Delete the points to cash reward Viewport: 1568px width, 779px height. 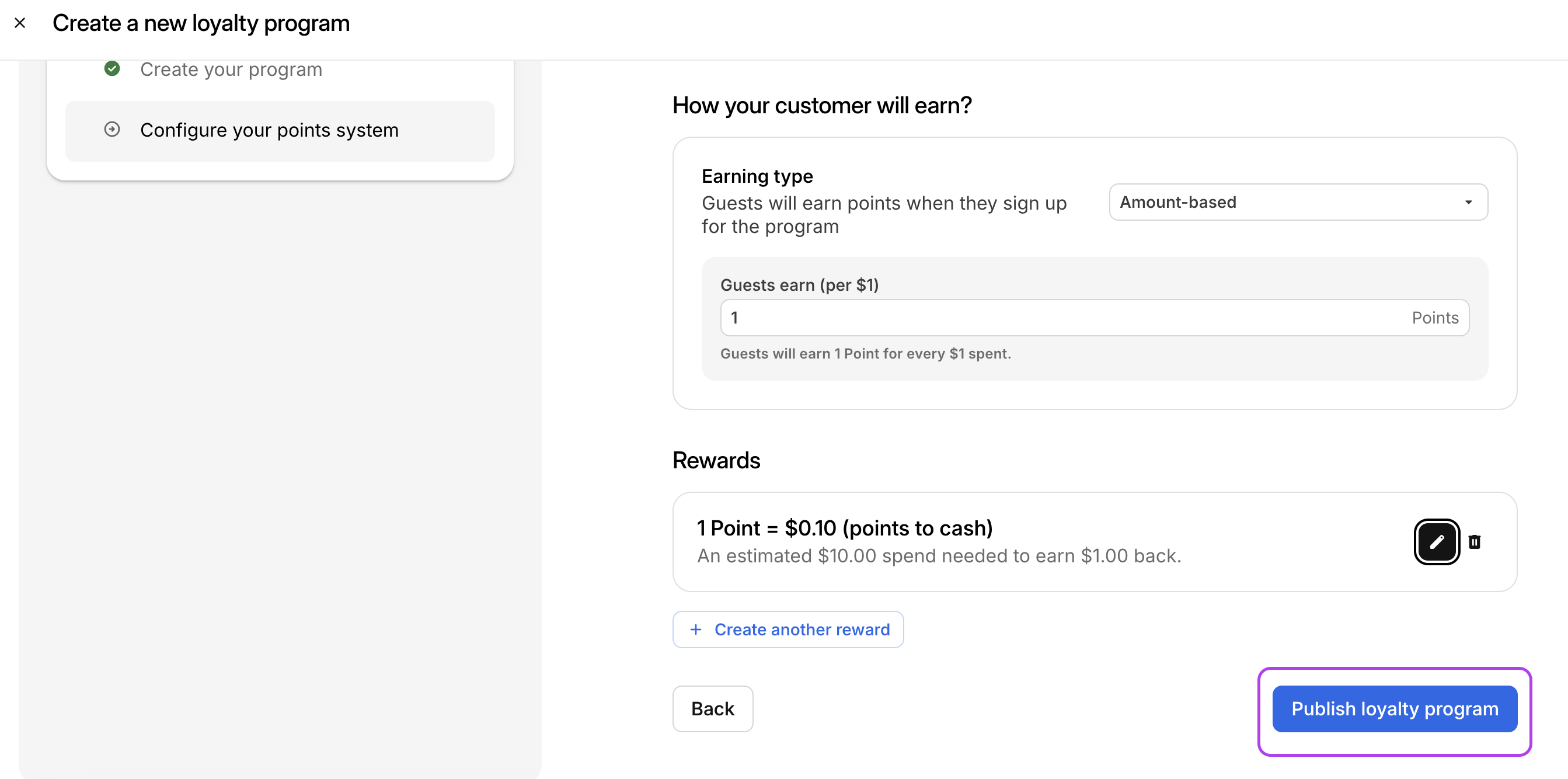coord(1474,541)
